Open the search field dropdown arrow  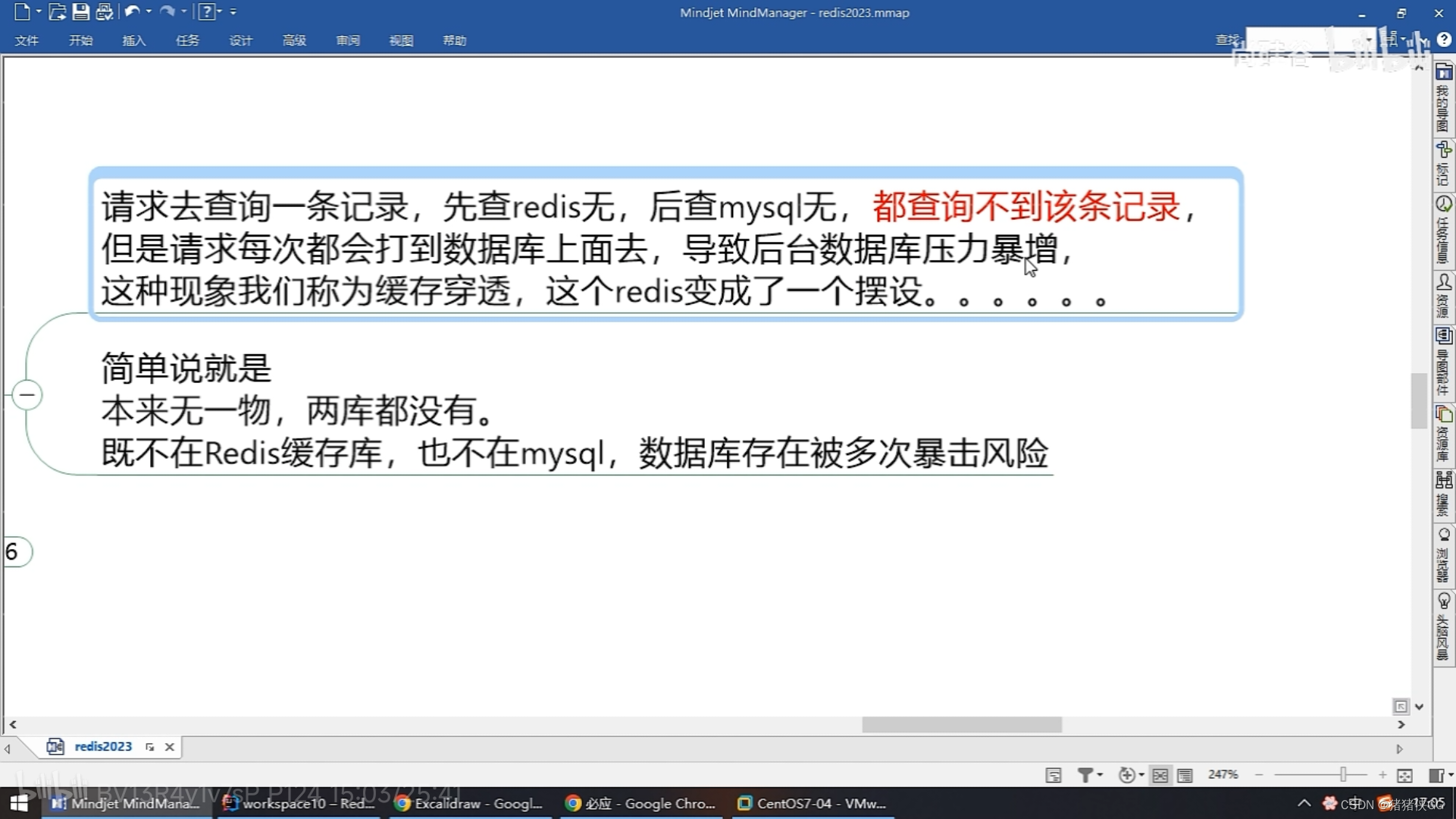(x=1369, y=39)
